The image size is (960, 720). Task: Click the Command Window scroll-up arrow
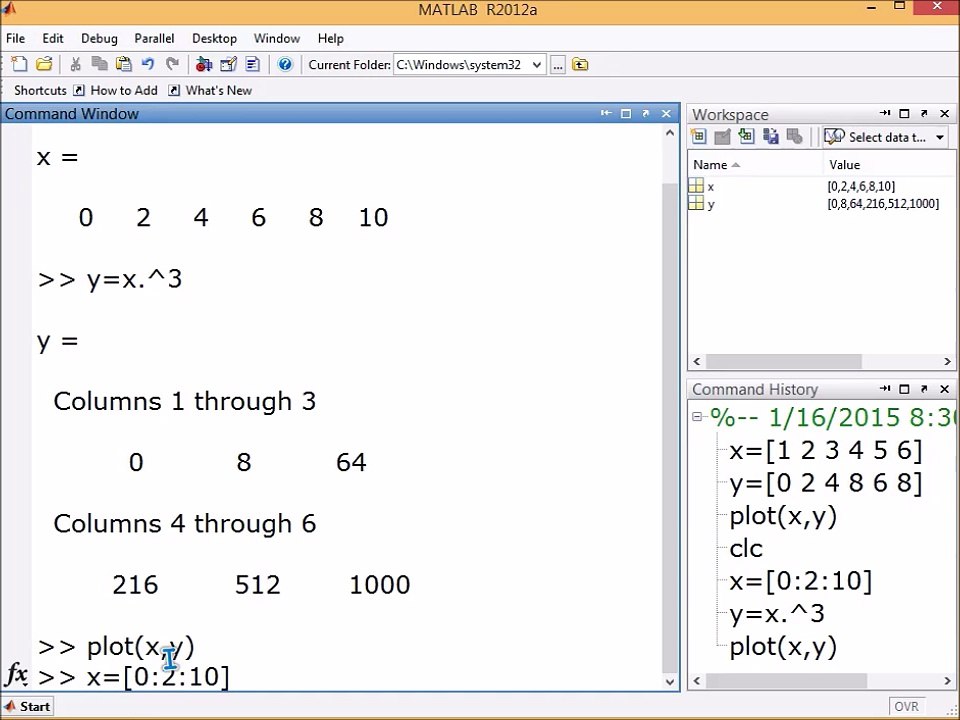tap(670, 132)
